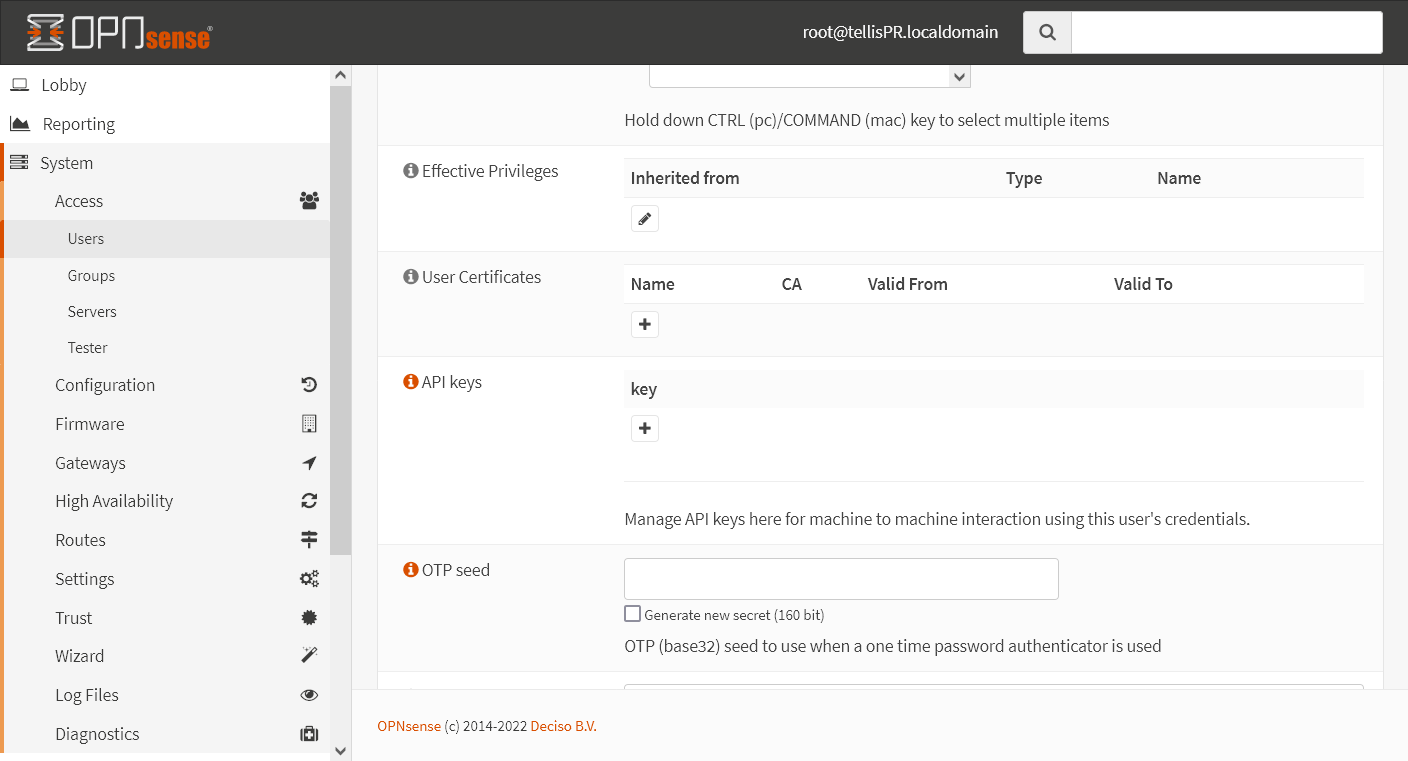
Task: Open the search field magnifier icon
Action: [x=1046, y=31]
